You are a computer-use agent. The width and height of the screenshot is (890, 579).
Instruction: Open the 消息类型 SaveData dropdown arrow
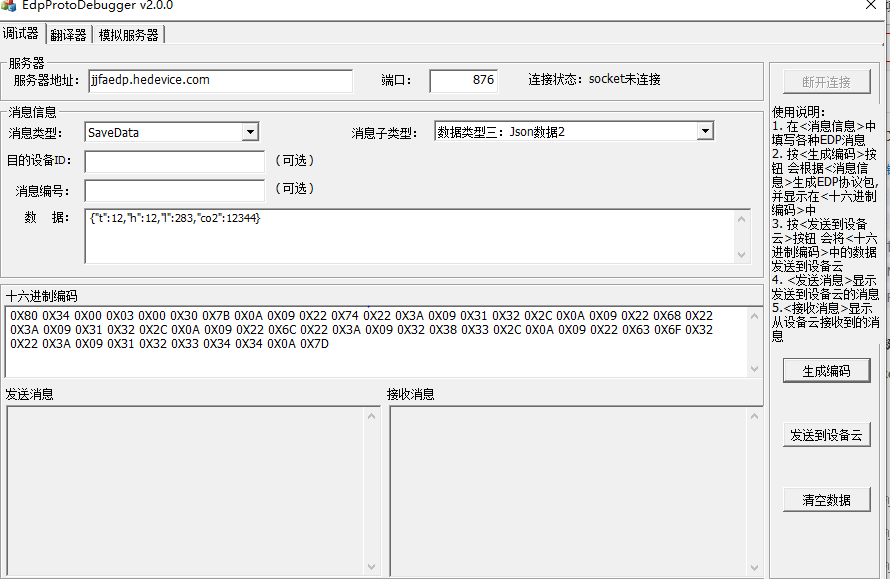tap(250, 132)
